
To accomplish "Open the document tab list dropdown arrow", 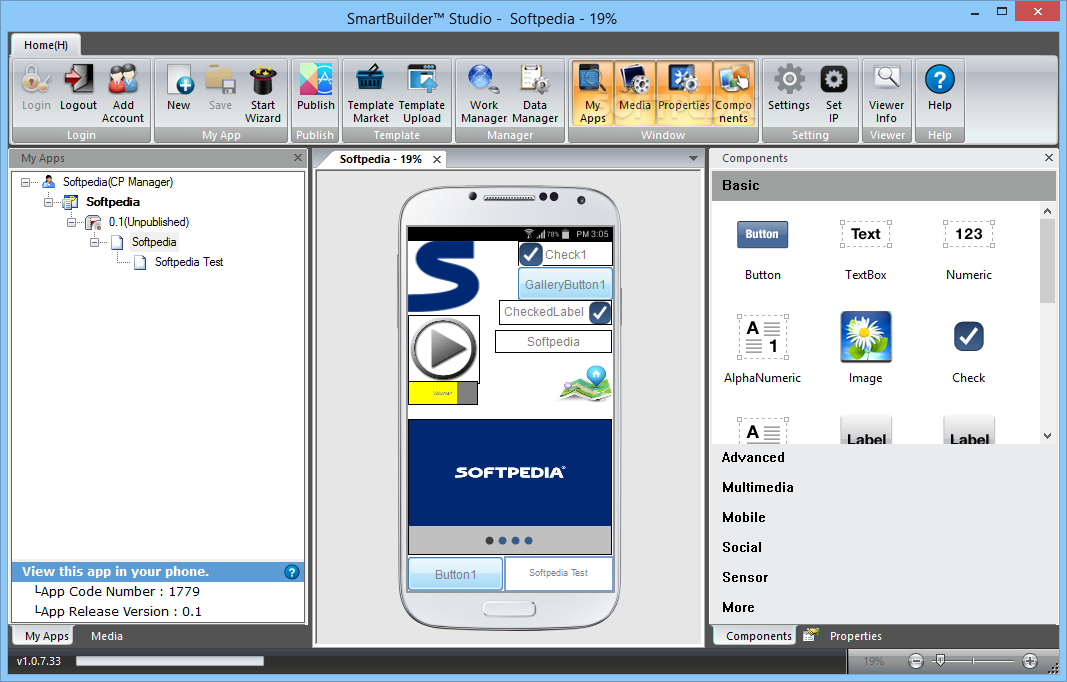I will tap(693, 159).
